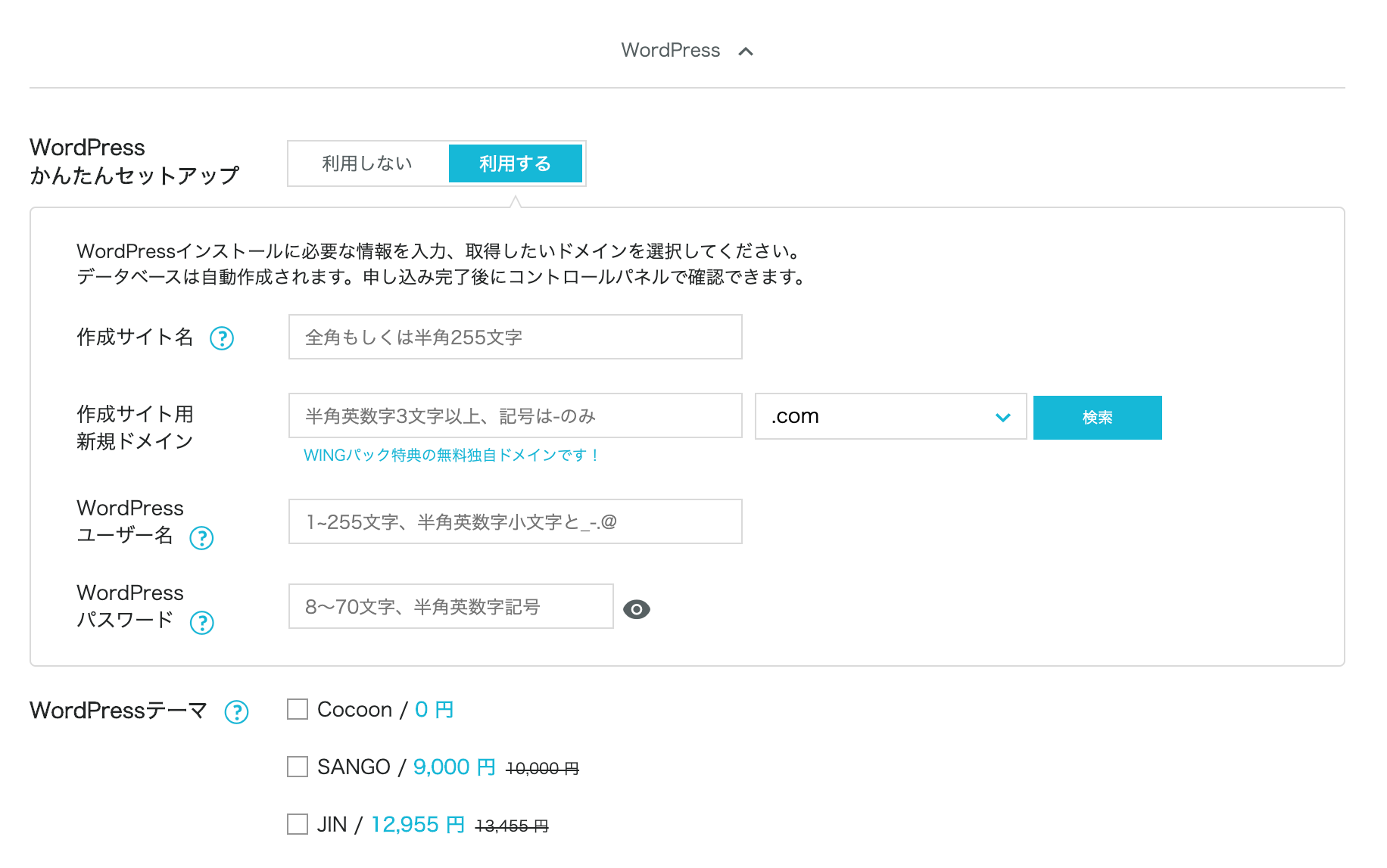Enable the Cocoon theme checkbox

pyautogui.click(x=298, y=709)
